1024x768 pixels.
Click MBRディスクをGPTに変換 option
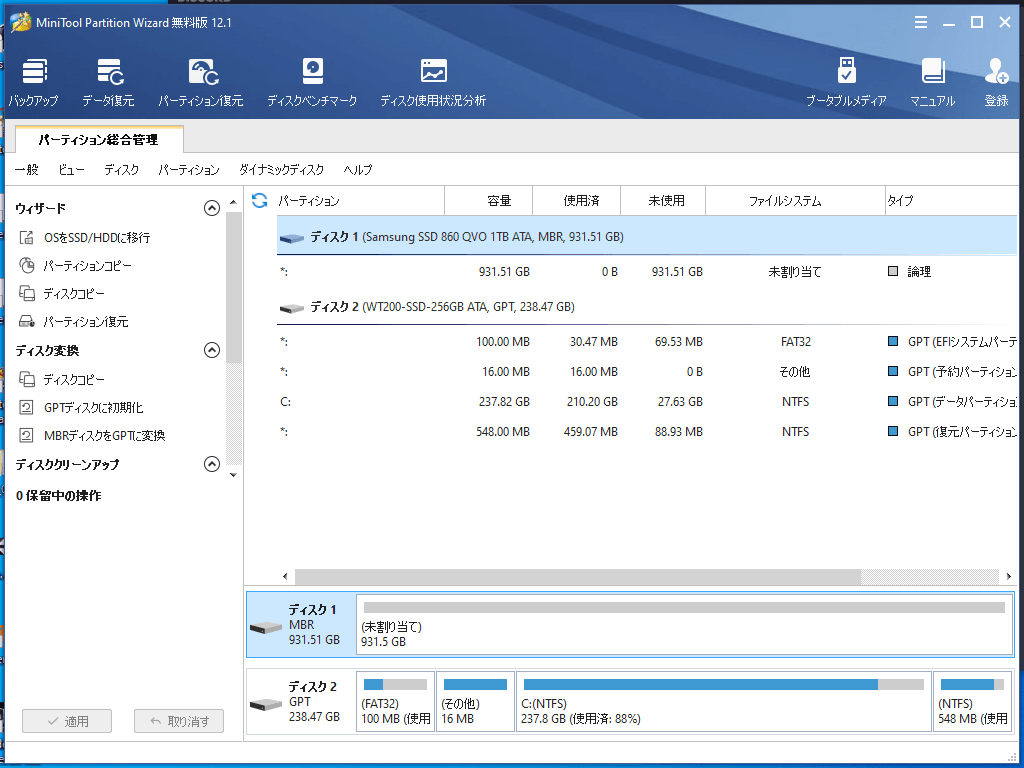pos(104,436)
